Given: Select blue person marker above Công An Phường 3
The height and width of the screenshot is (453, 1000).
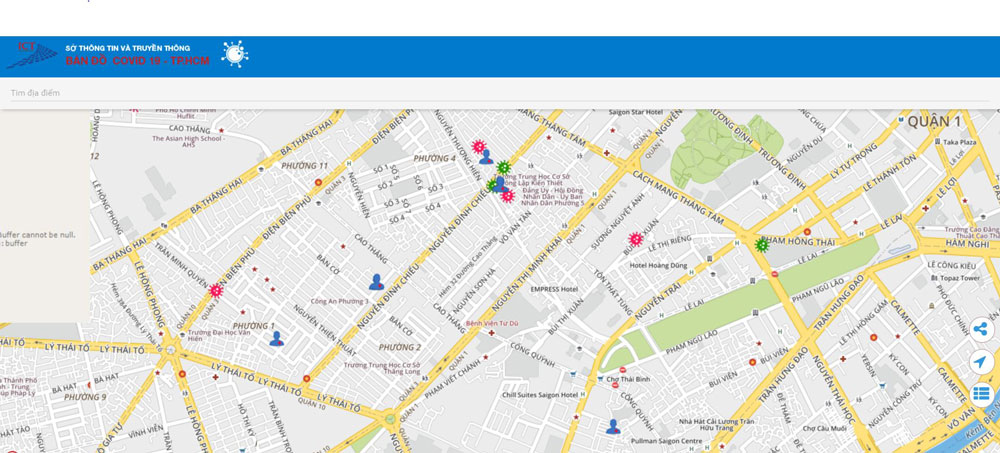Looking at the screenshot, I should (x=377, y=282).
